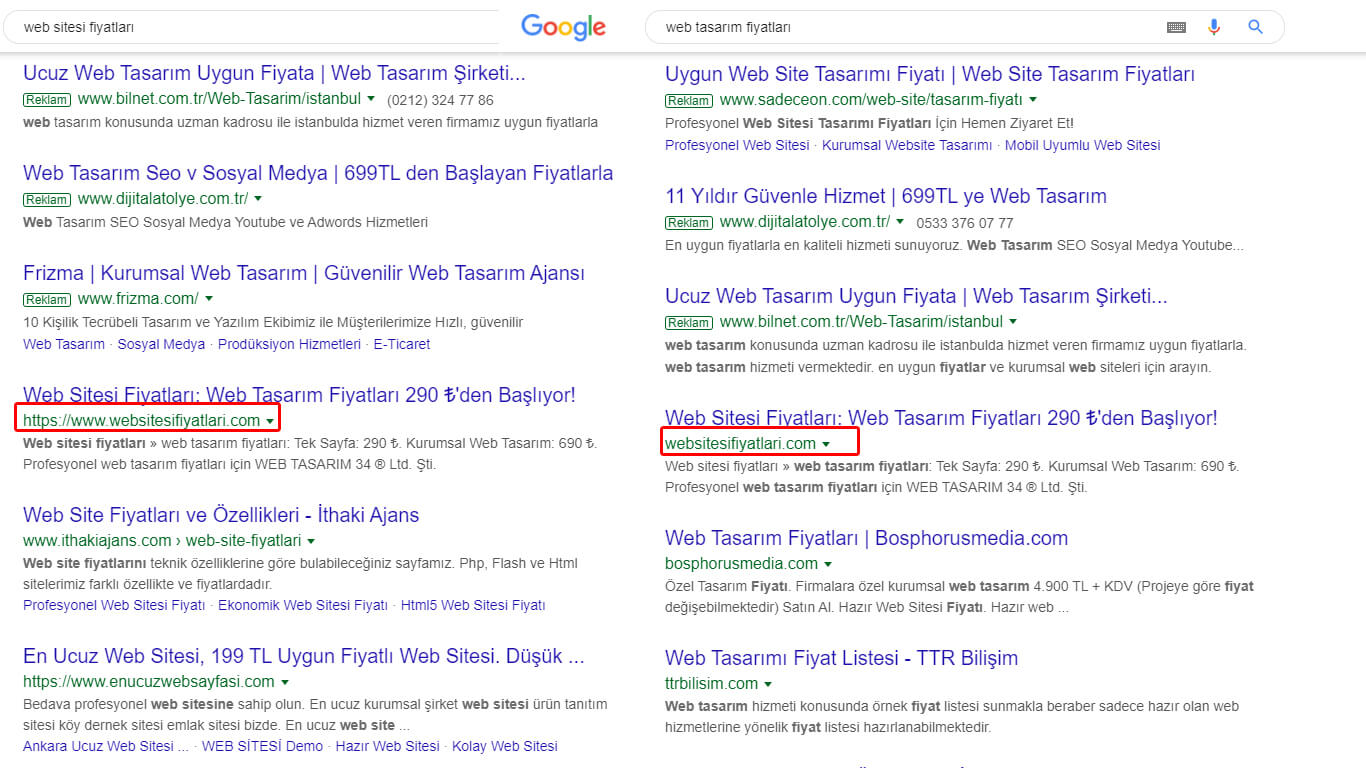Open 'Mobil Uyumlu Web Sitesi' sitelink
1366x768 pixels.
[x=1083, y=145]
